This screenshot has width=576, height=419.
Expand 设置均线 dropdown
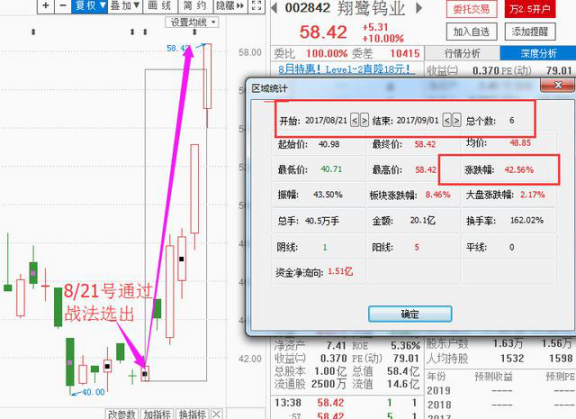192,23
